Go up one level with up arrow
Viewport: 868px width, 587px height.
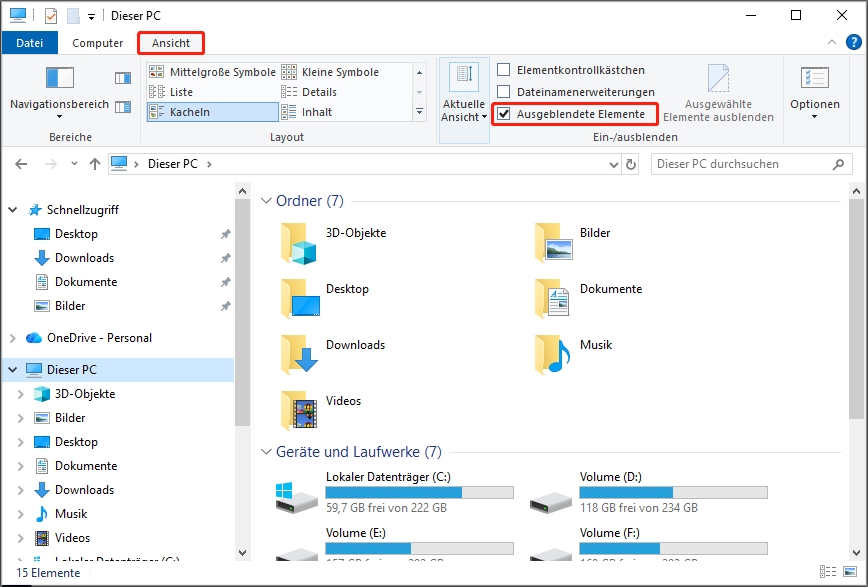[x=95, y=164]
